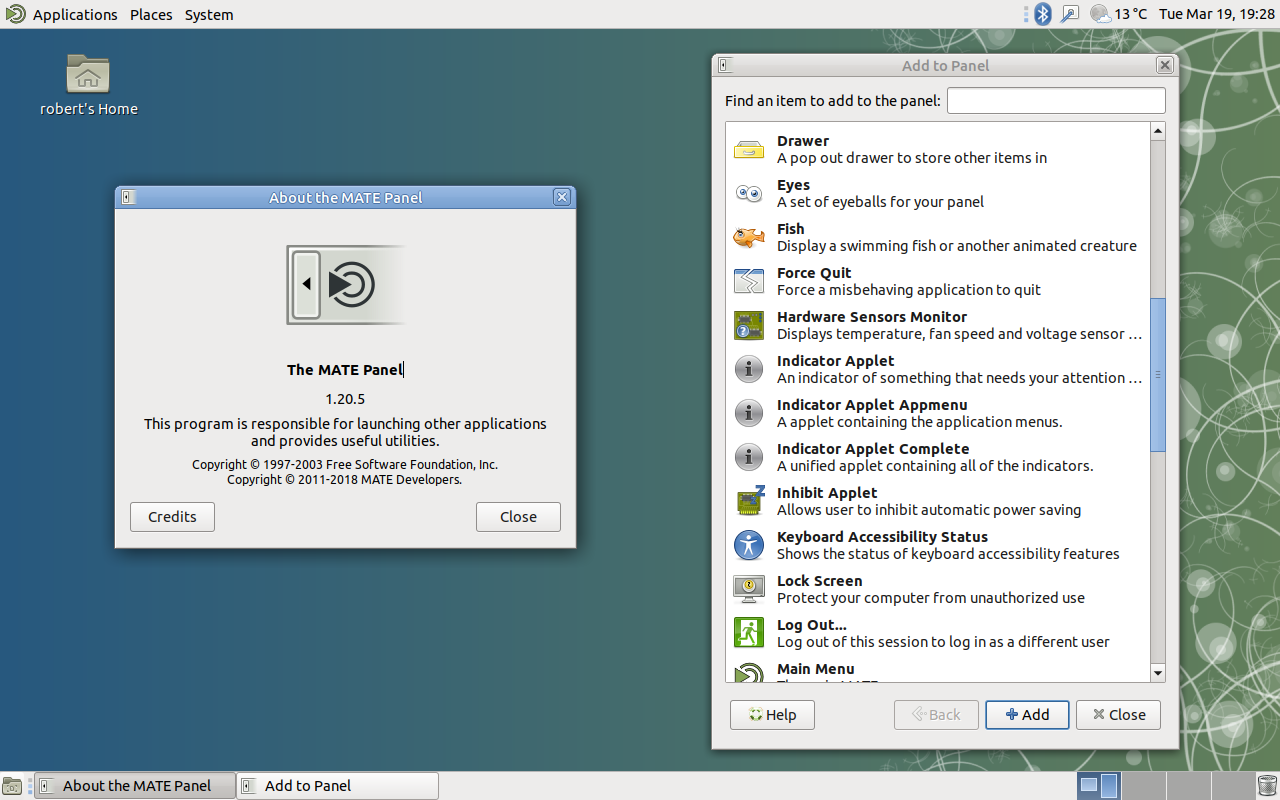Click the version number 1.20.5

point(345,399)
